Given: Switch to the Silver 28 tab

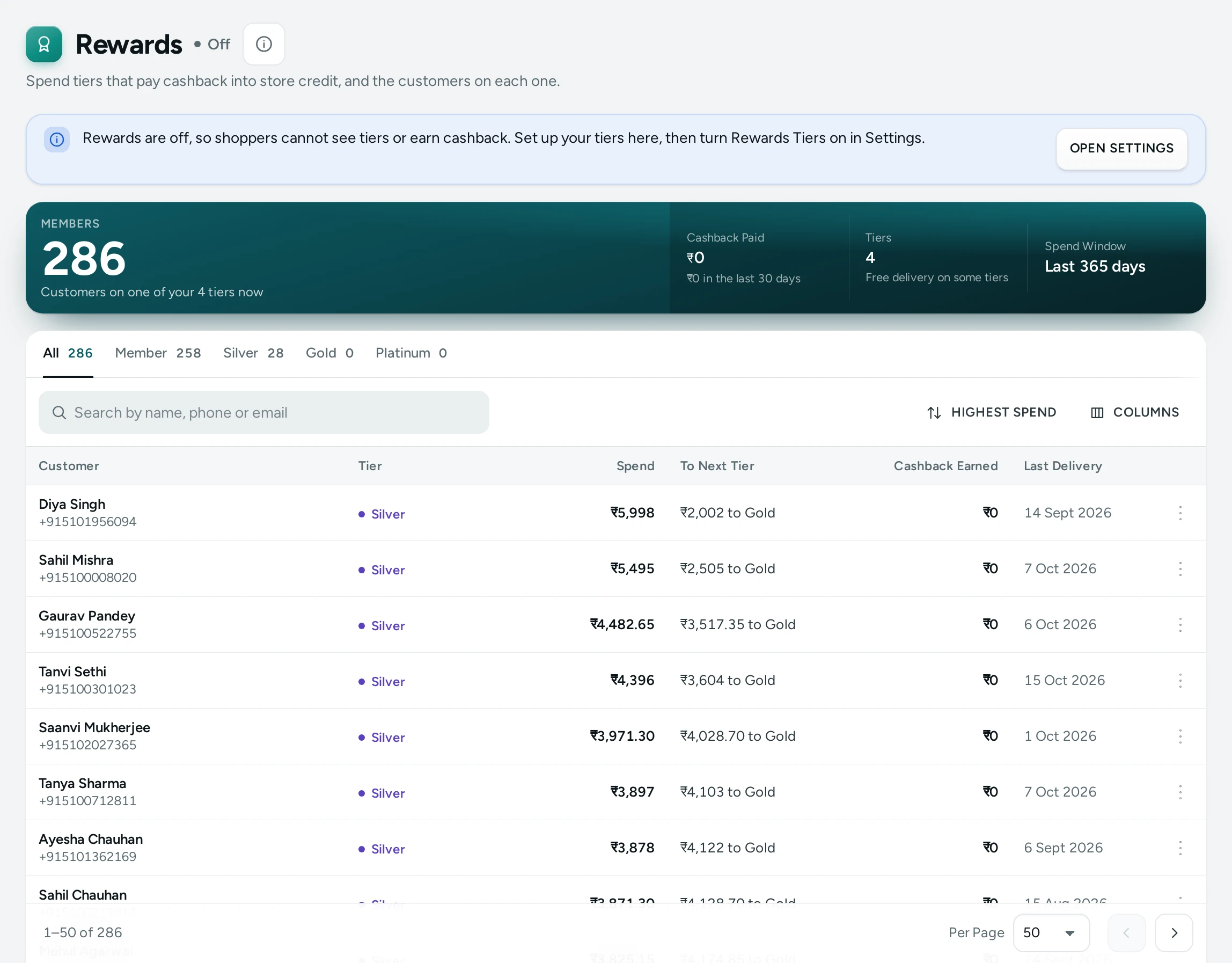Looking at the screenshot, I should tap(253, 353).
